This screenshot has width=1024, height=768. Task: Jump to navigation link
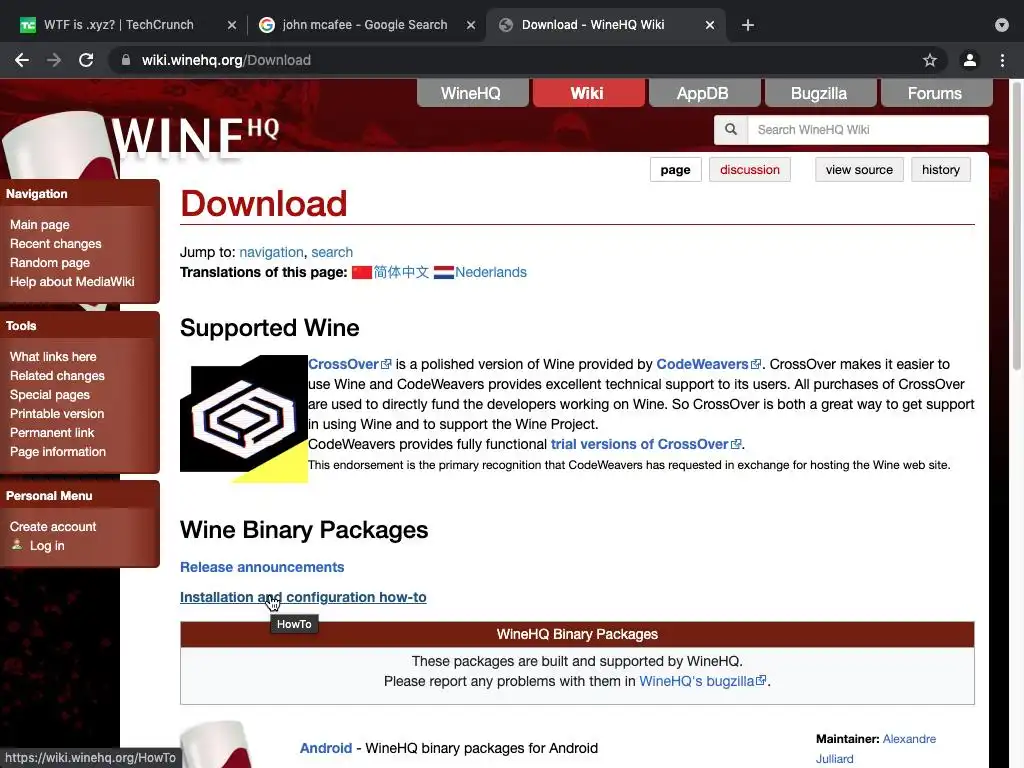[271, 252]
